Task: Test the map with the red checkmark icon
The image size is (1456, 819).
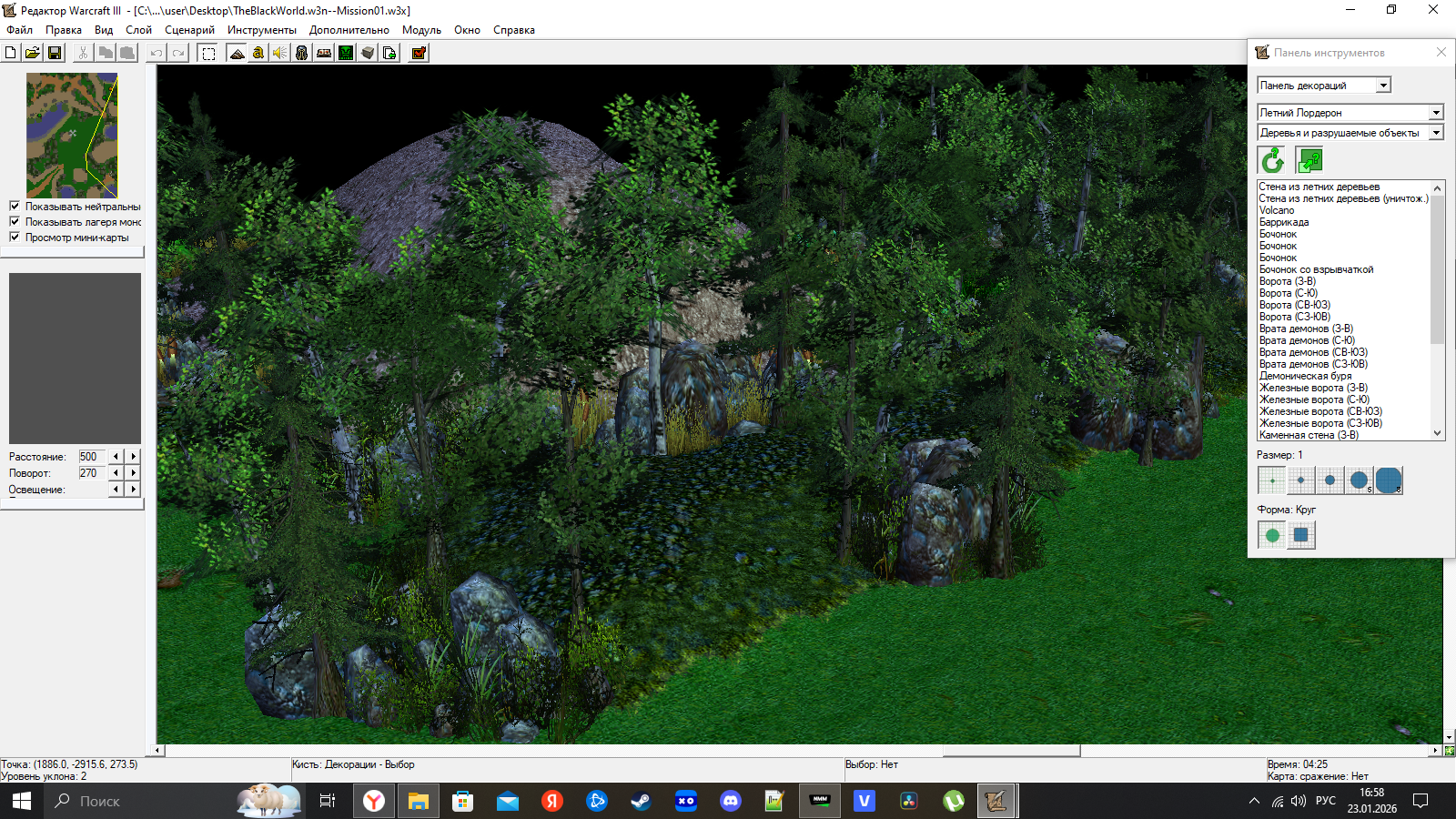Action: [x=419, y=53]
